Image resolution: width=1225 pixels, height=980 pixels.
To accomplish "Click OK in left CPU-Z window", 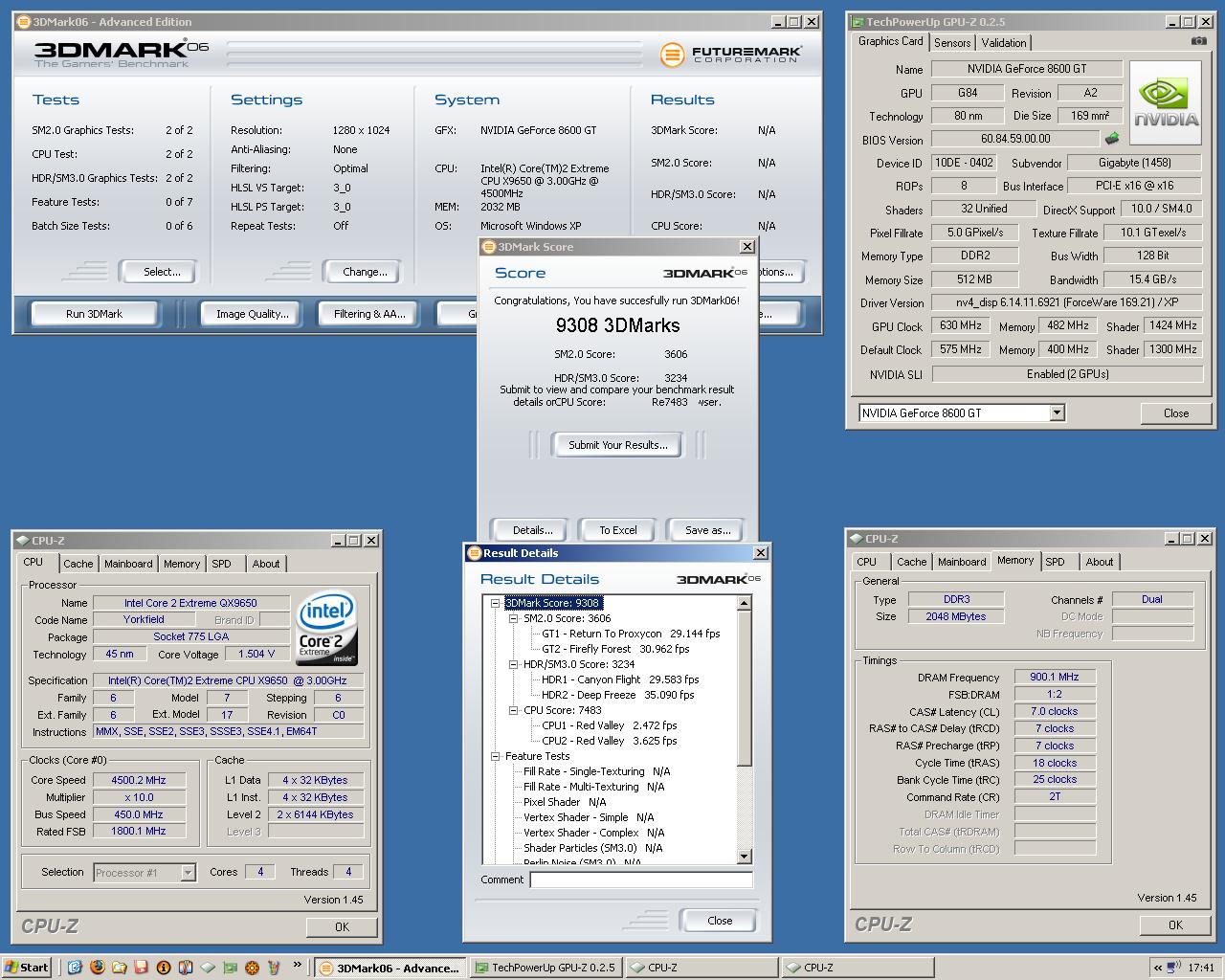I will point(342,926).
